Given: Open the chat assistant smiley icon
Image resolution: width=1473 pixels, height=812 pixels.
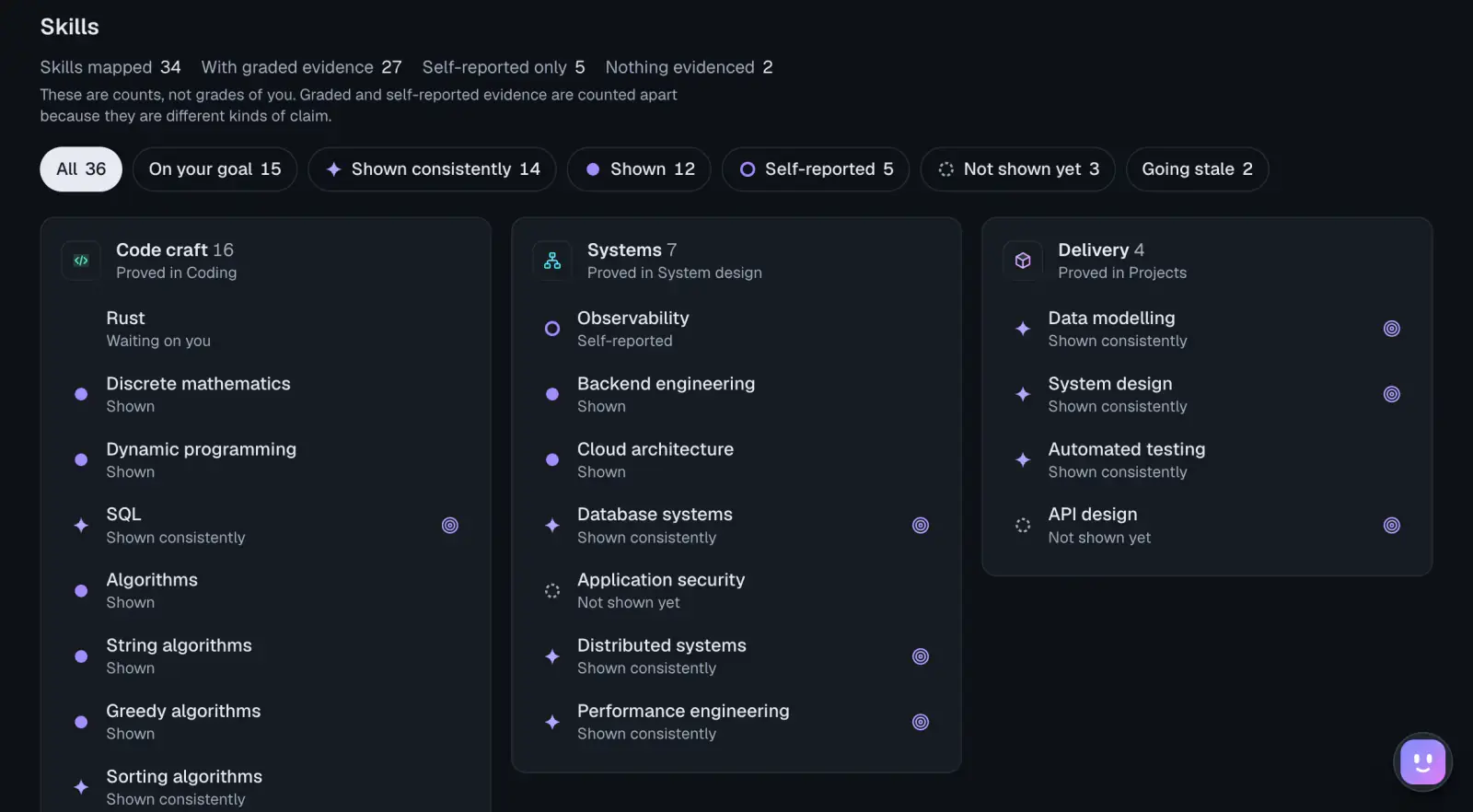Looking at the screenshot, I should tap(1422, 762).
